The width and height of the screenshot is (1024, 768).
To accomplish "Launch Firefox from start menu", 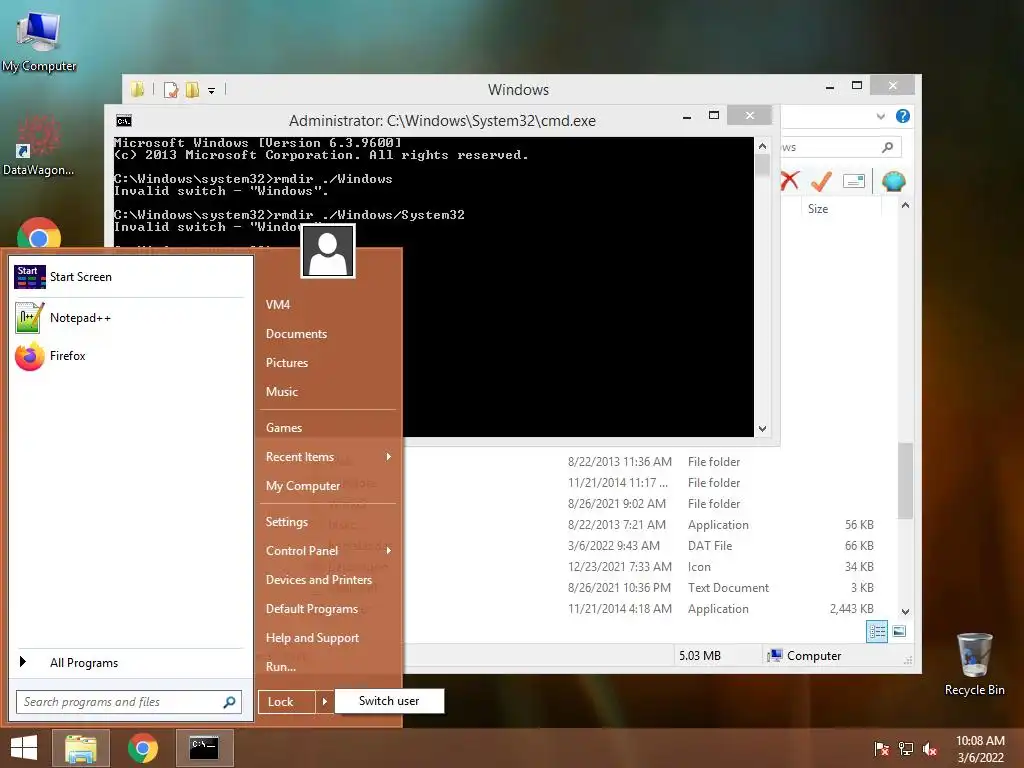I will coord(129,356).
